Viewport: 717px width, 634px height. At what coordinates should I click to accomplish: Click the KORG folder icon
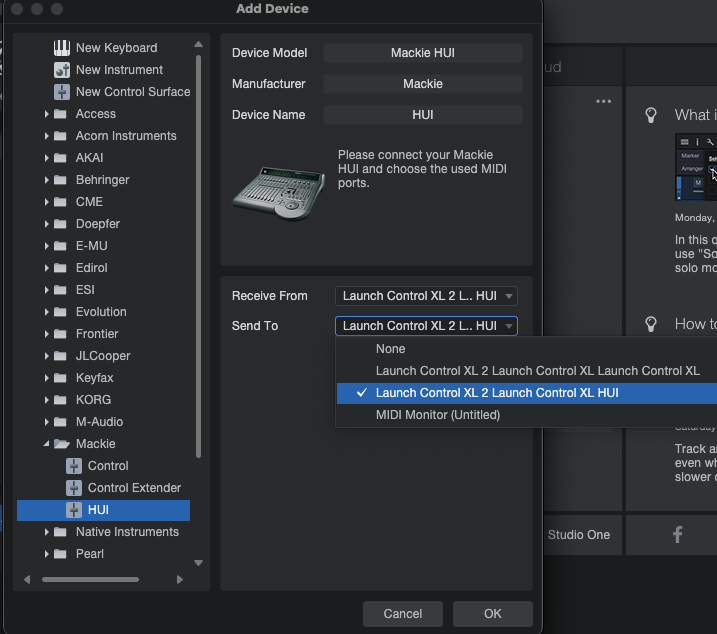point(60,400)
